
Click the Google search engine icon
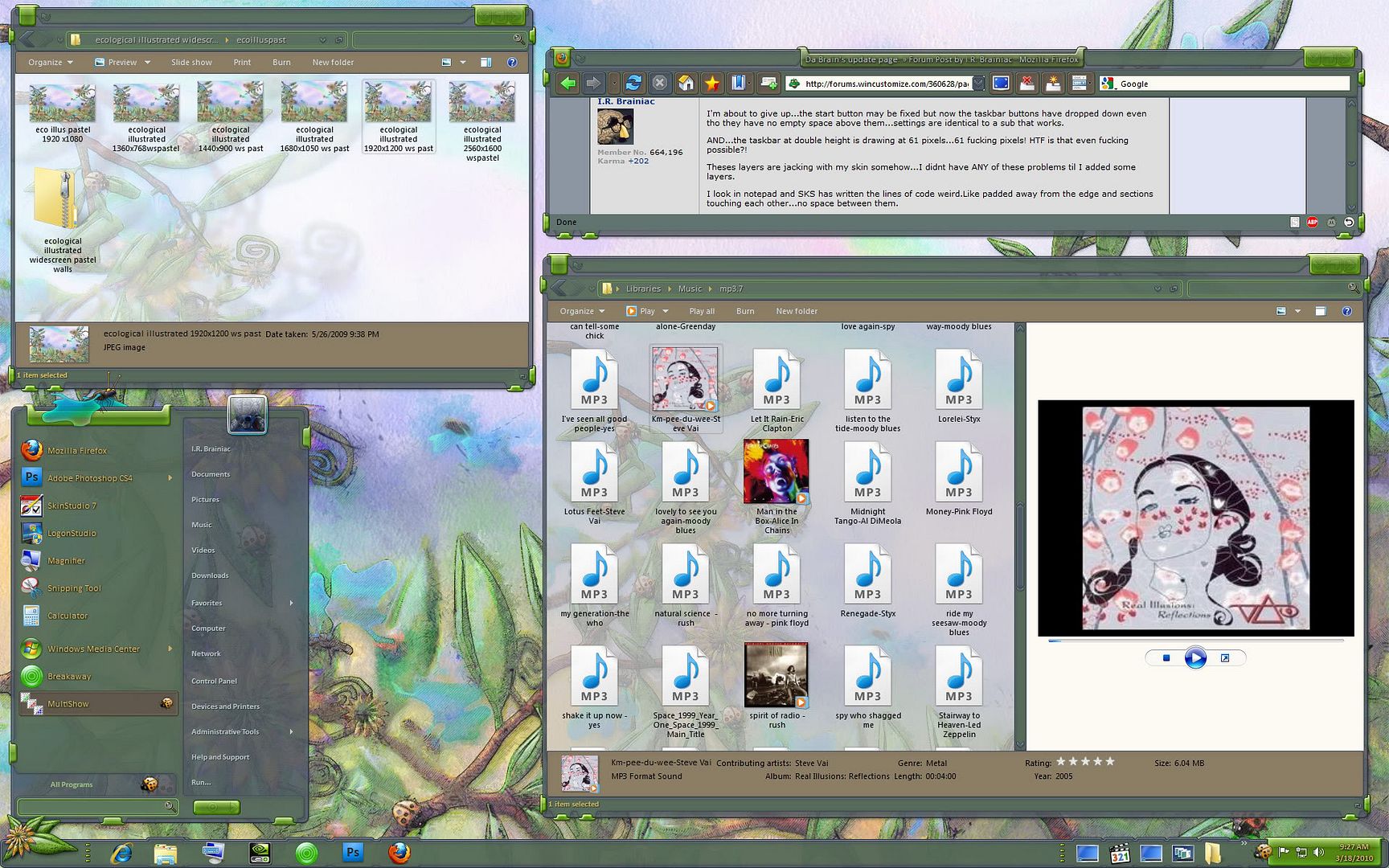point(1108,84)
